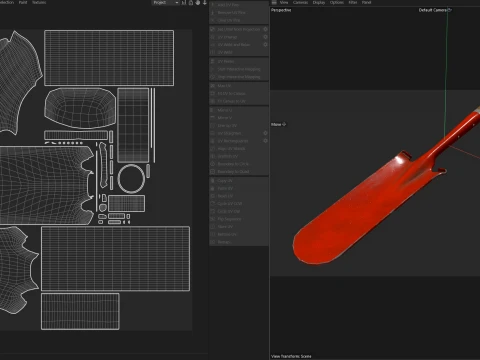Screen dimensions: 480x360
Task: Select the rounded bowl-shaped UV island
Action: click(80, 108)
